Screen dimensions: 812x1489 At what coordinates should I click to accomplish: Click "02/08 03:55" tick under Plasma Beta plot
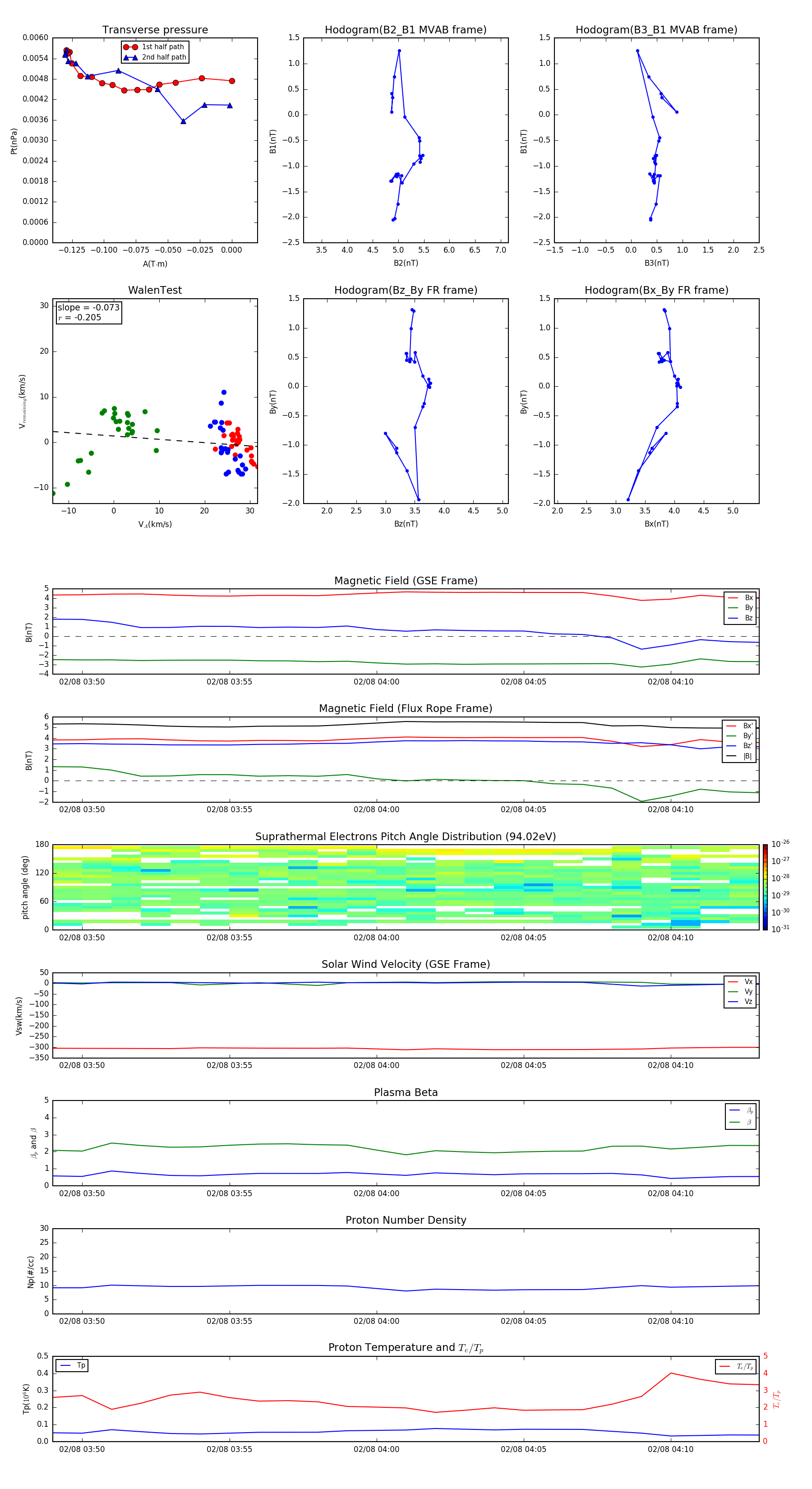230,1193
